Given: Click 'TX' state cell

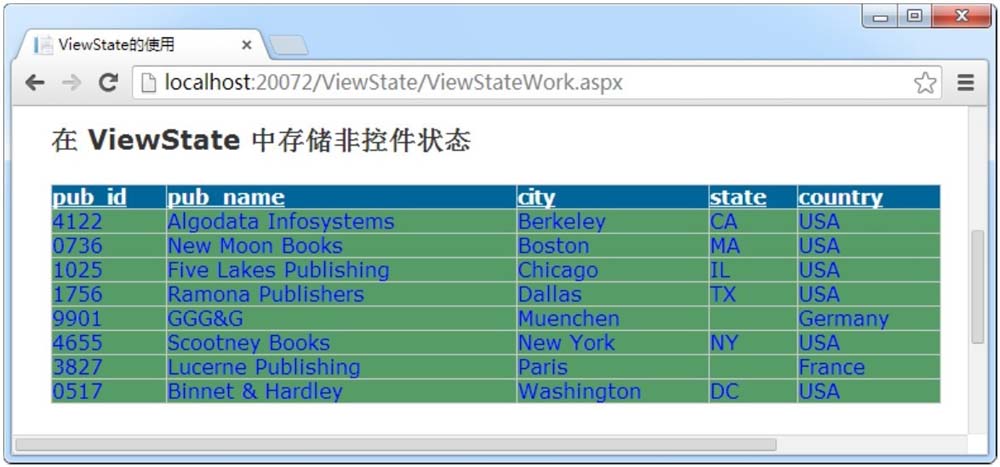Looking at the screenshot, I should (753, 294).
